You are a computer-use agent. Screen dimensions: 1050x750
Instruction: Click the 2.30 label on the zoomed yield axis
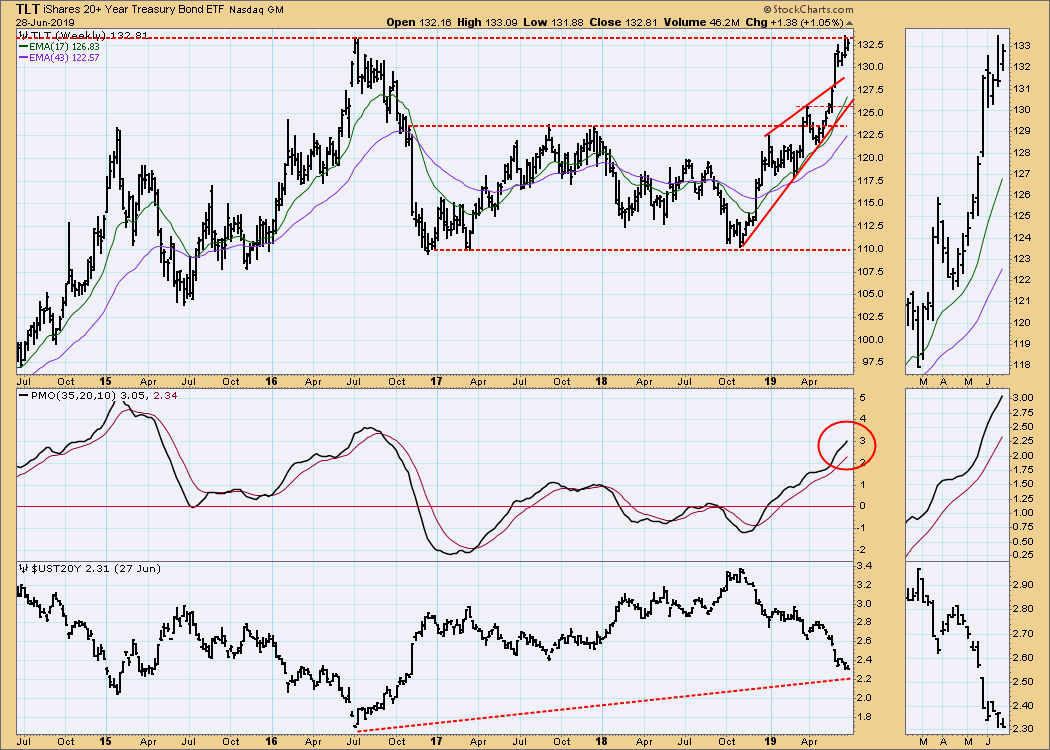[1024, 729]
